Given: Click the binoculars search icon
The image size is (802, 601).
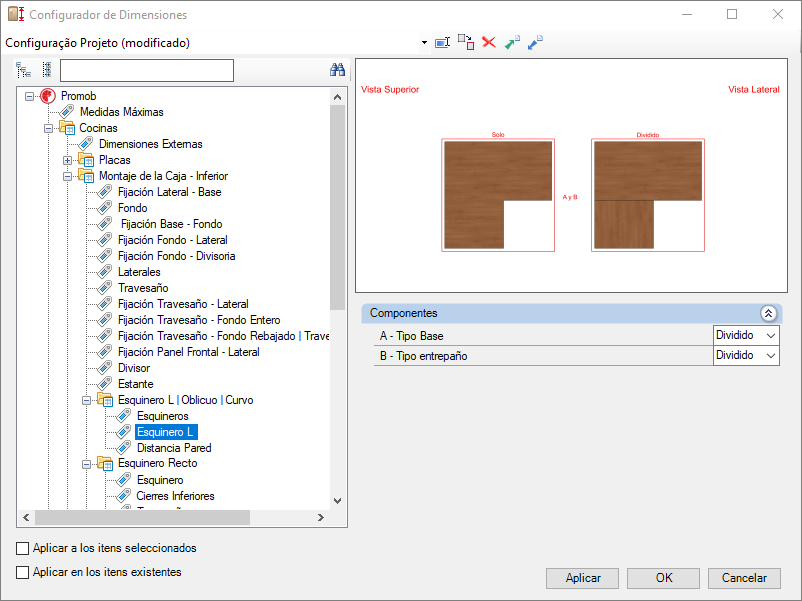Looking at the screenshot, I should click(x=337, y=70).
